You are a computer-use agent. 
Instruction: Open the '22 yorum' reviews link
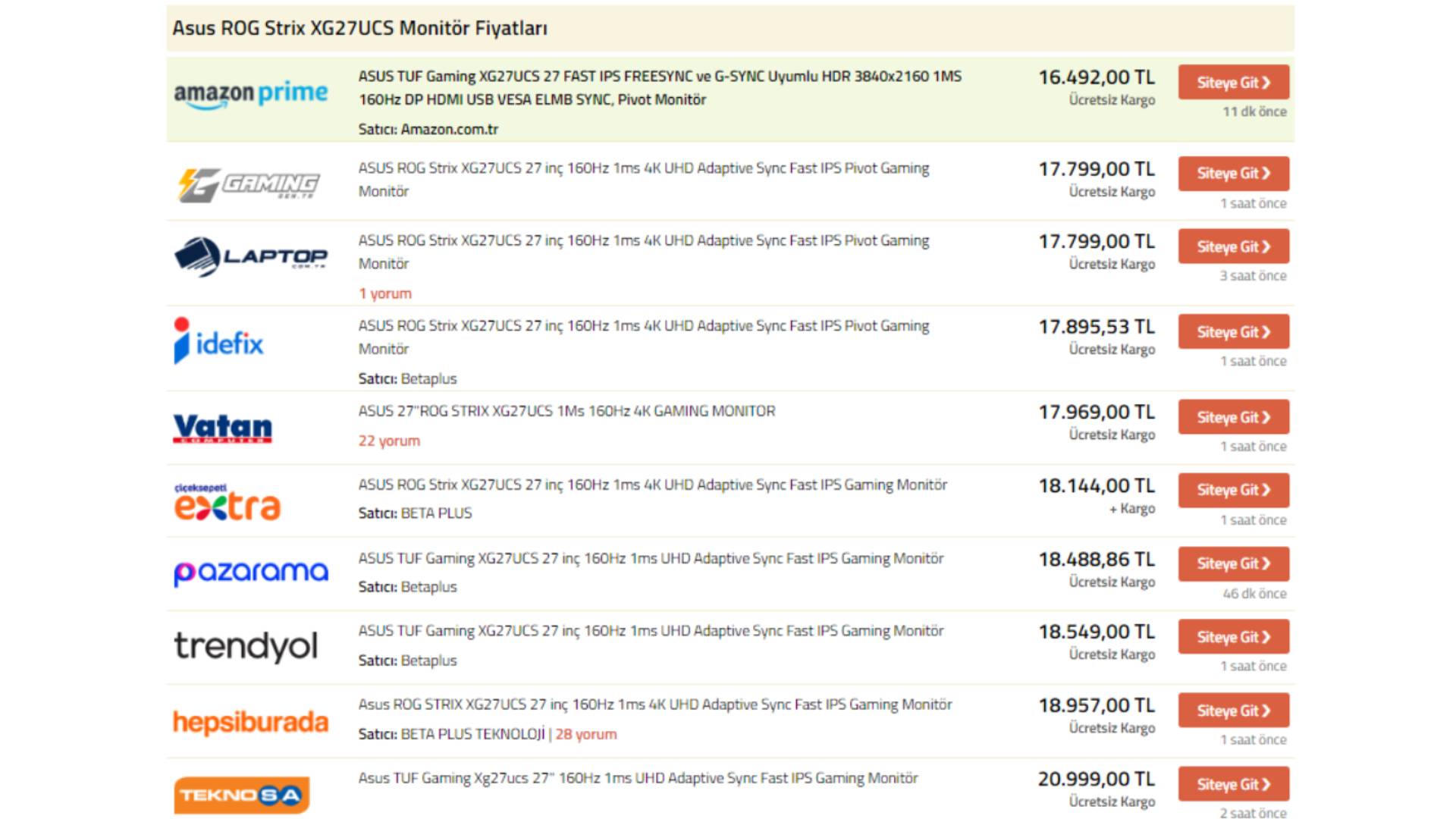coord(389,441)
